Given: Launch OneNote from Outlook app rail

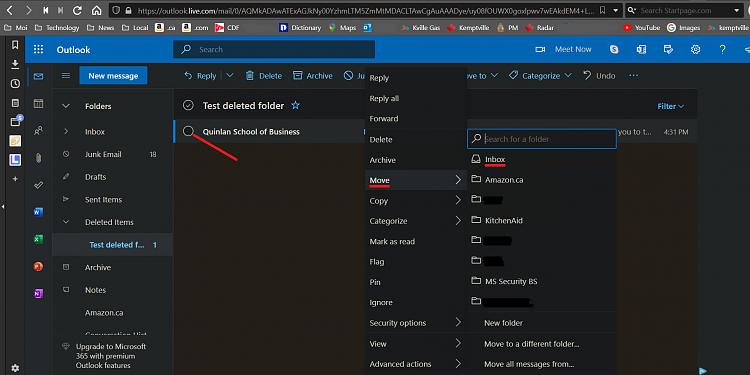Looking at the screenshot, I should point(38,294).
